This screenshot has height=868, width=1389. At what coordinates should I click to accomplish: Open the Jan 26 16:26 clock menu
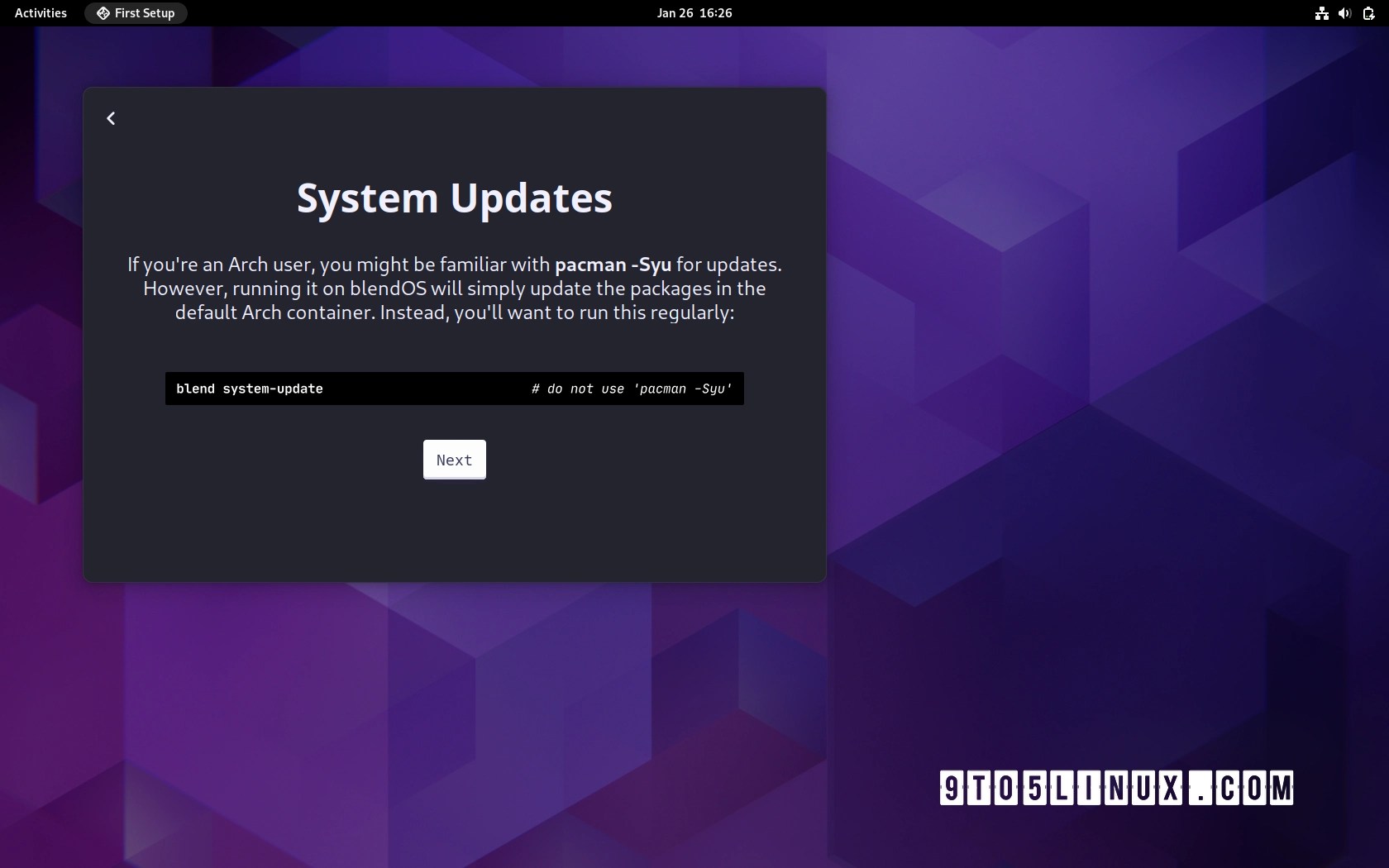694,13
